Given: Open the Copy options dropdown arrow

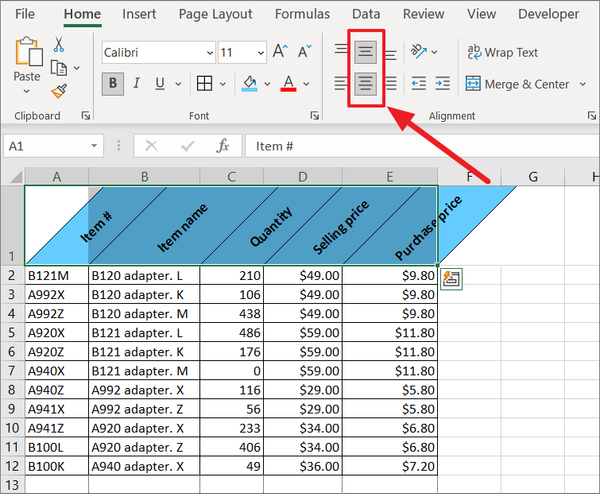Looking at the screenshot, I should coord(77,68).
